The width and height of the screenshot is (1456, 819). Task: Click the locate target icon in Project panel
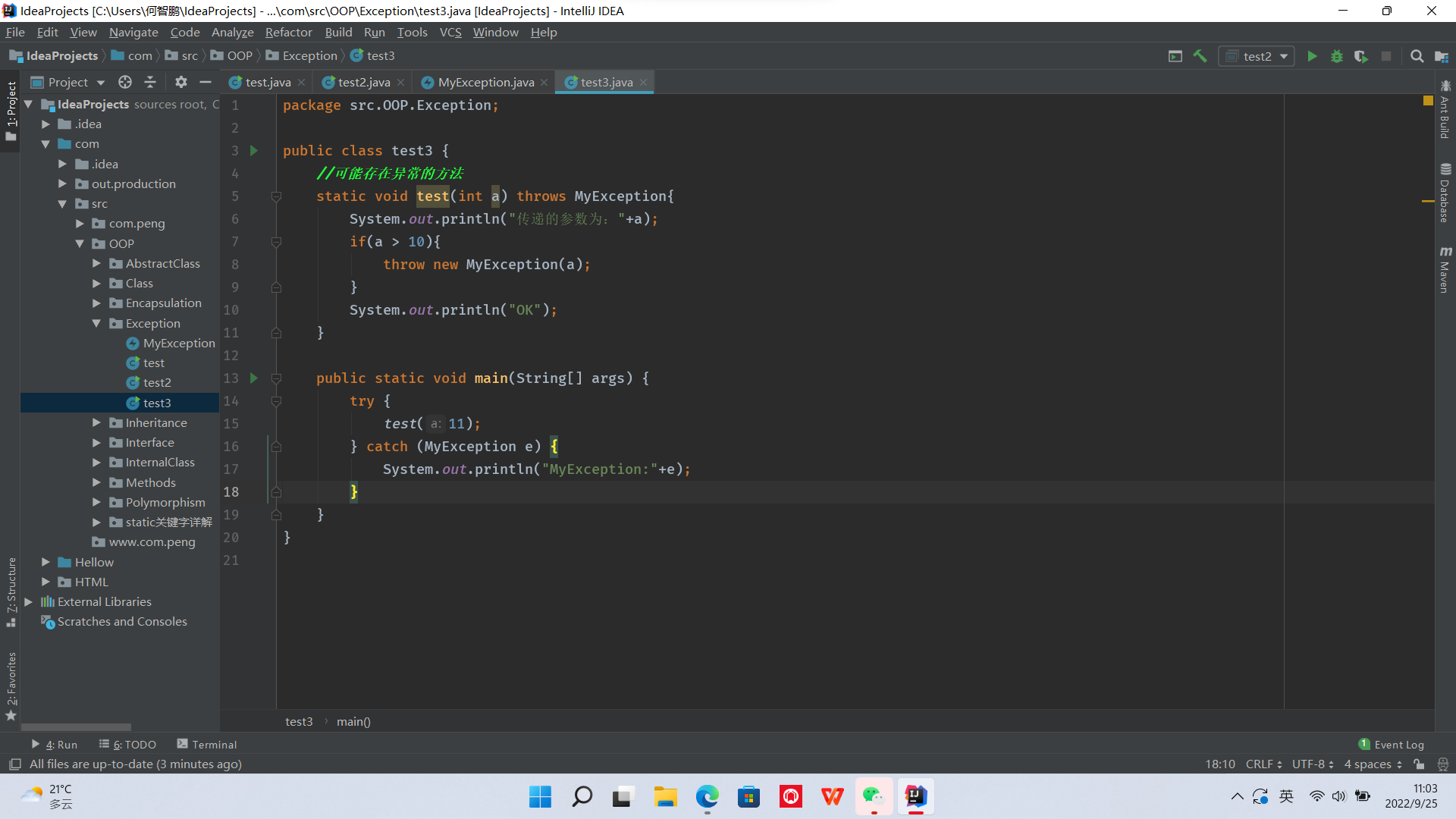(125, 82)
